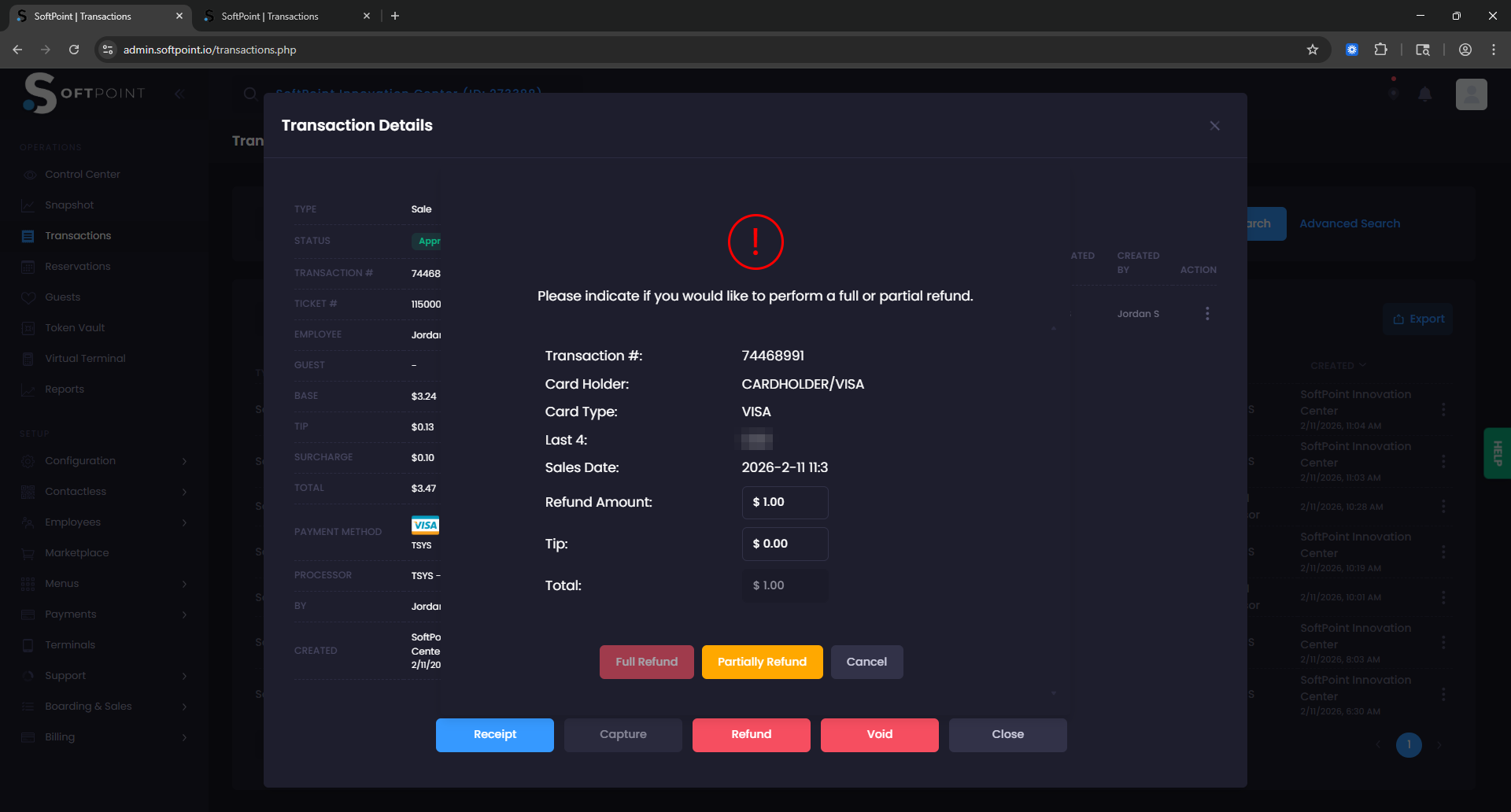Open the Virtual Terminal
The width and height of the screenshot is (1511, 812).
(84, 358)
